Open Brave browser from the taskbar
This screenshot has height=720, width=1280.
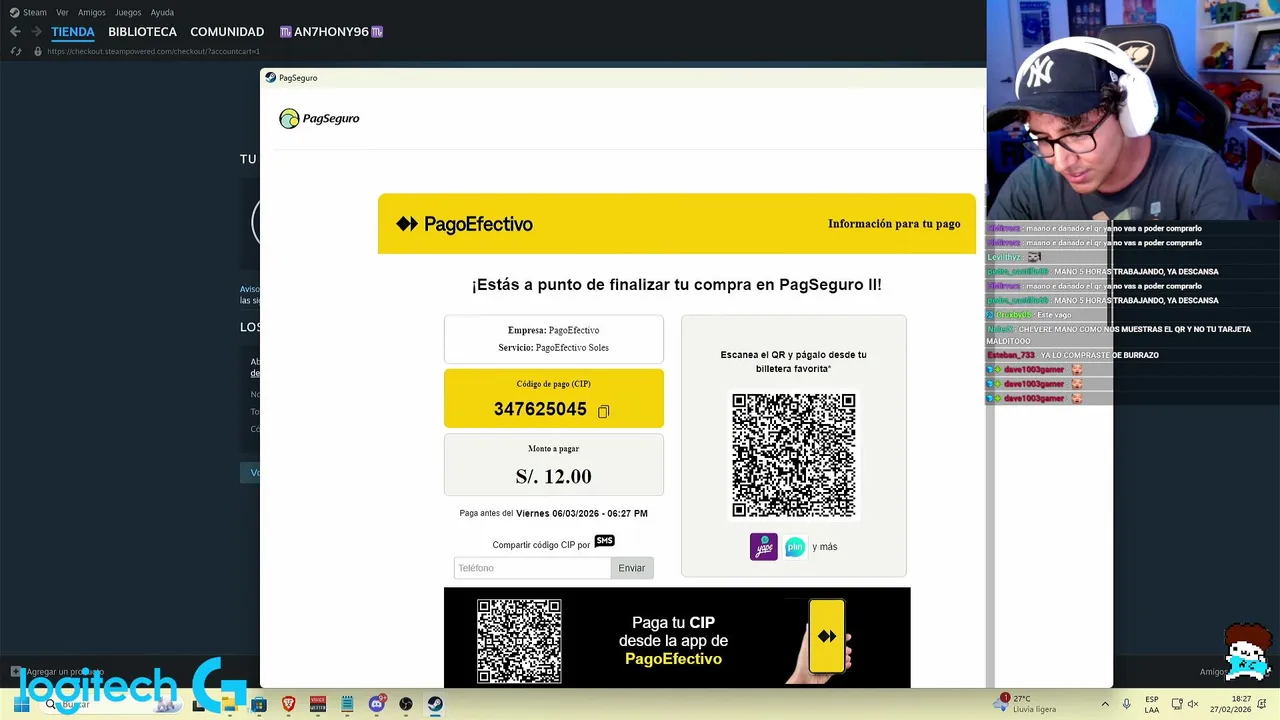coord(289,704)
